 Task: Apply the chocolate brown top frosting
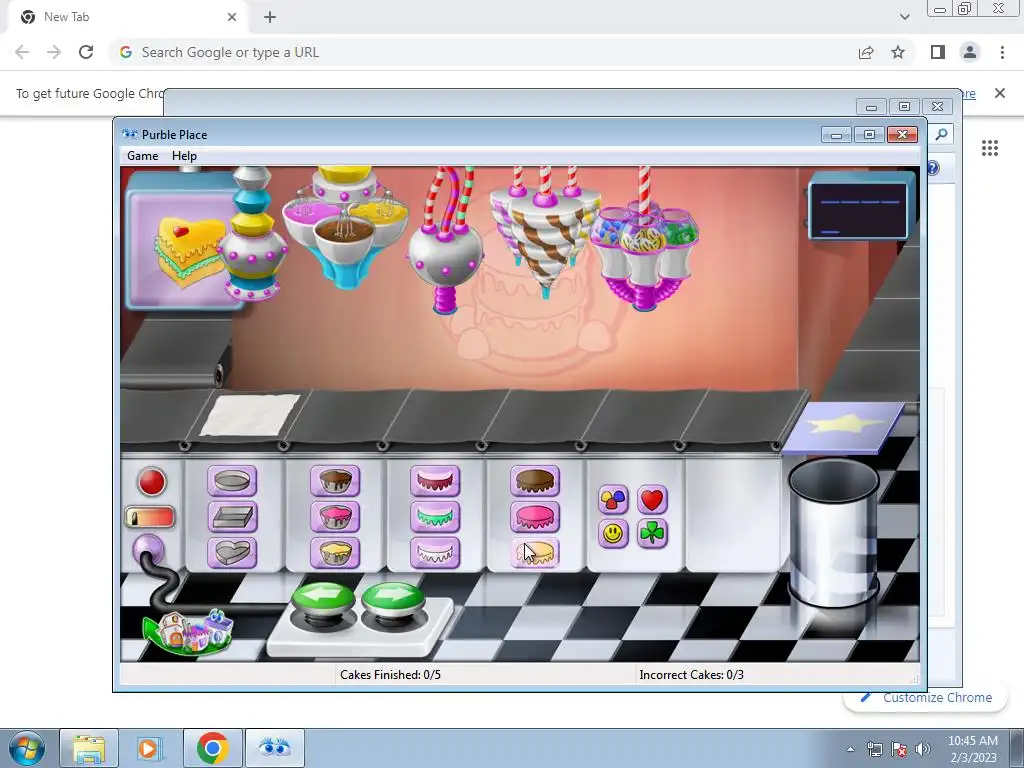(535, 481)
